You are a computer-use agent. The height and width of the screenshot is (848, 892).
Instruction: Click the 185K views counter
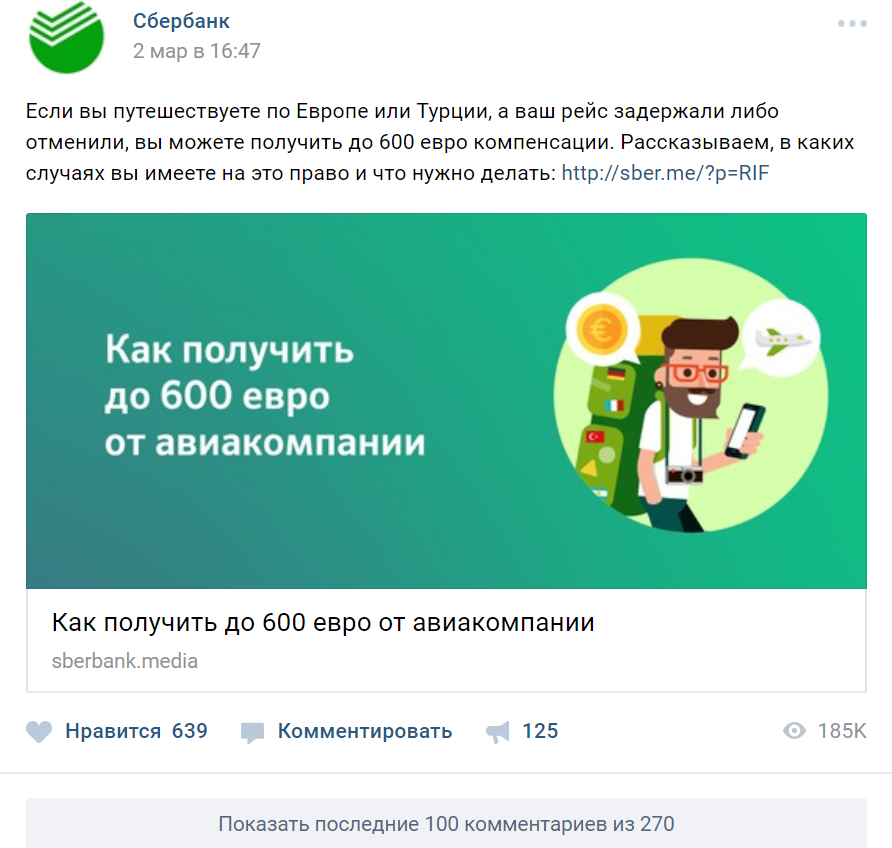click(842, 731)
